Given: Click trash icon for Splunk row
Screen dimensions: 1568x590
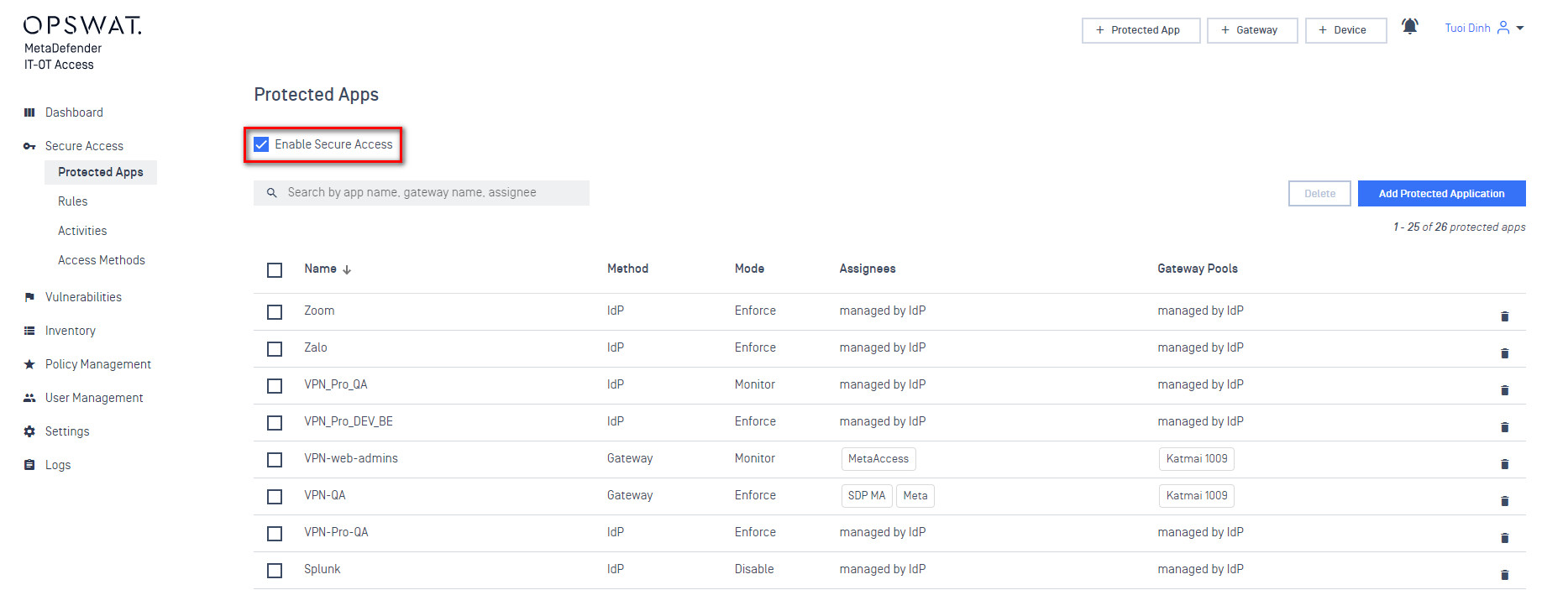Looking at the screenshot, I should tap(1504, 575).
